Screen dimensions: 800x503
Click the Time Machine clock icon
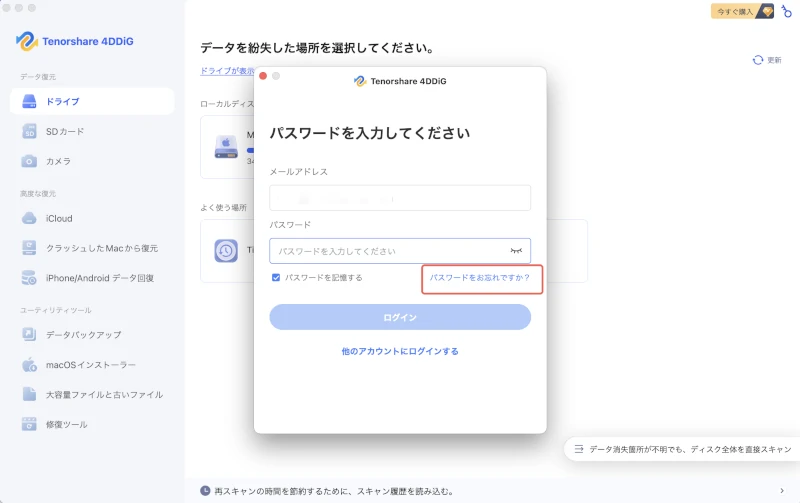click(x=226, y=250)
